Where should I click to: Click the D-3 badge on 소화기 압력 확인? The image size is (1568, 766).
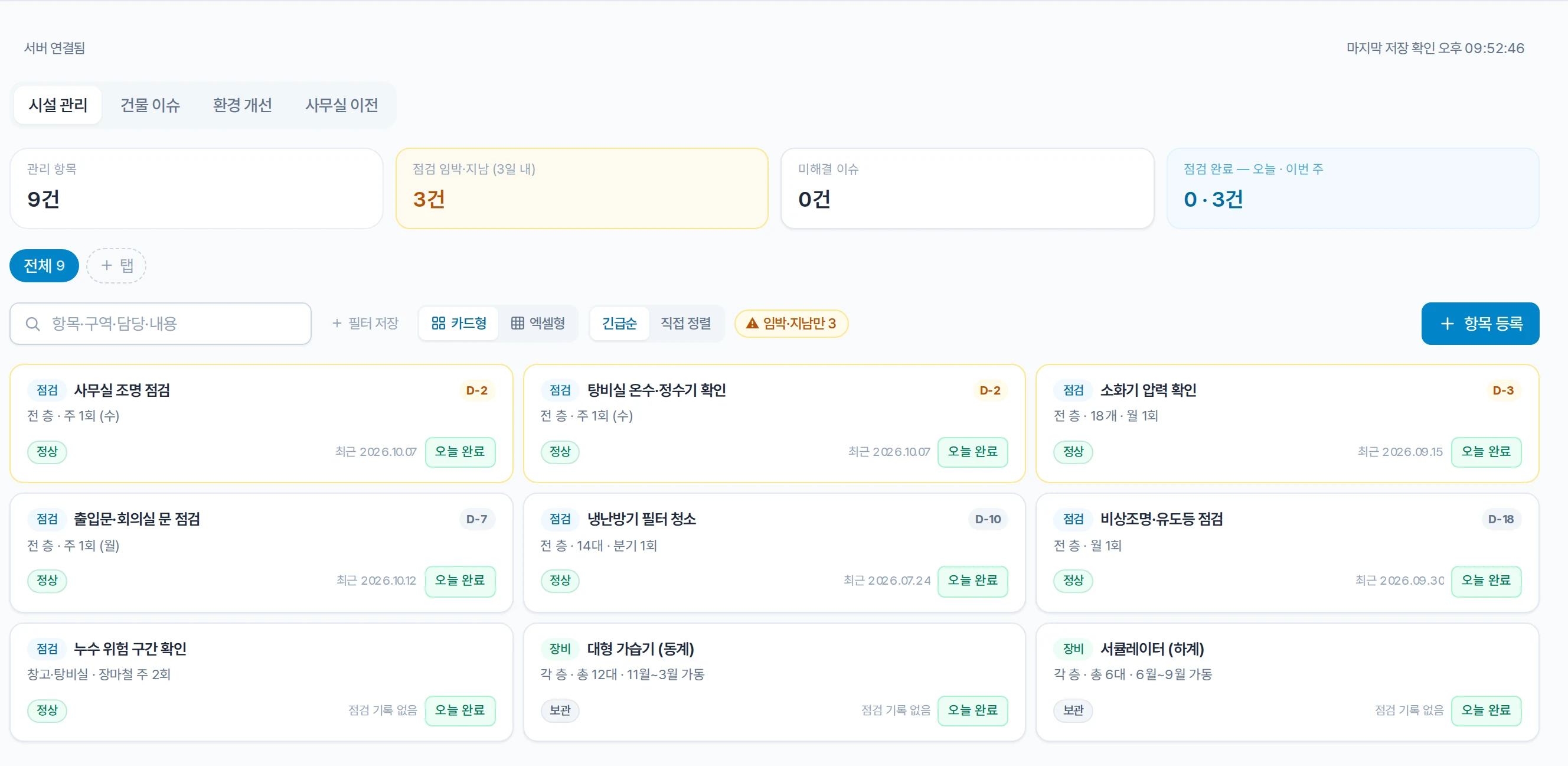(1503, 390)
